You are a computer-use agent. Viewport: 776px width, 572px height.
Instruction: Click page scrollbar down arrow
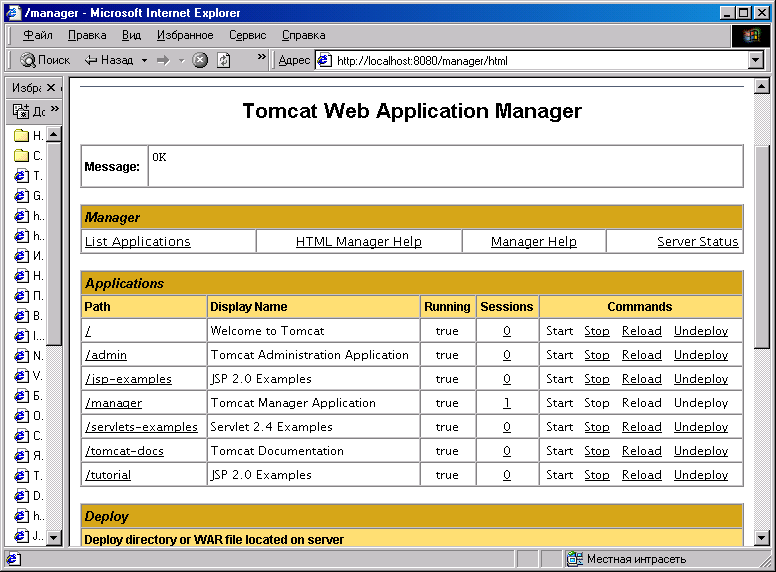[x=761, y=538]
